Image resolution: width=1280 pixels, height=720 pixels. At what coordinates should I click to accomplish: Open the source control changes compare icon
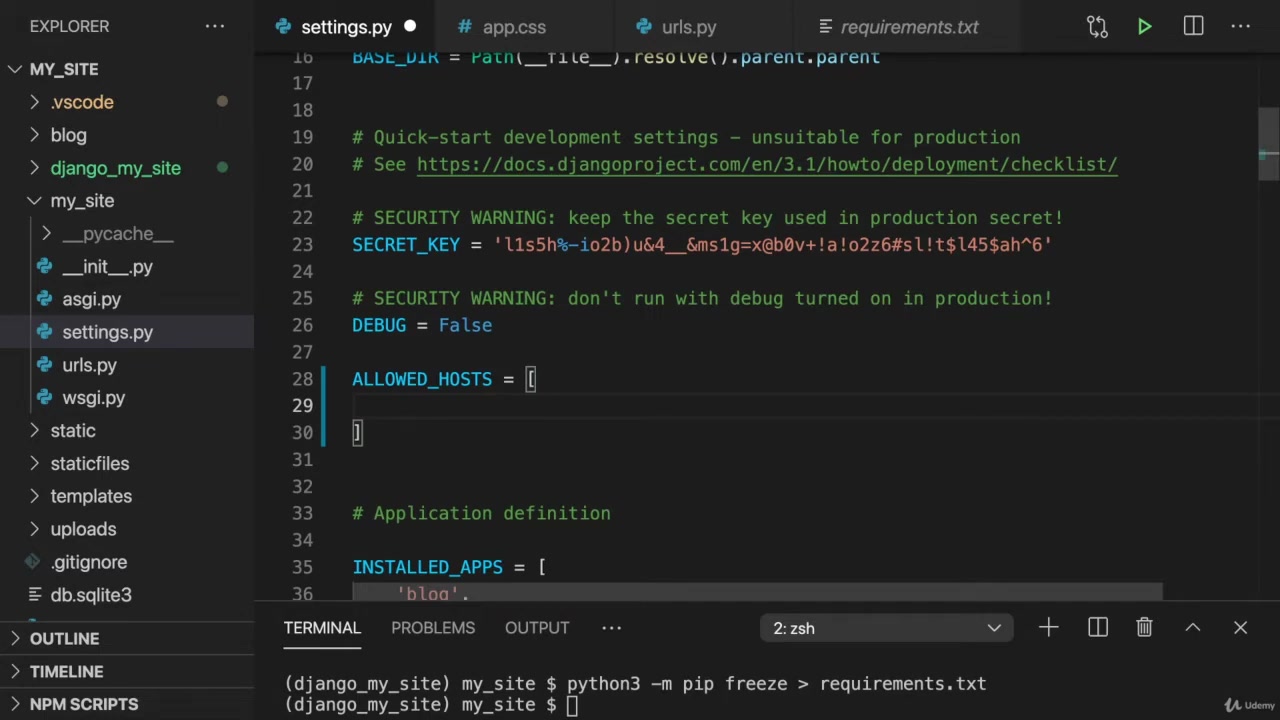point(1097,27)
